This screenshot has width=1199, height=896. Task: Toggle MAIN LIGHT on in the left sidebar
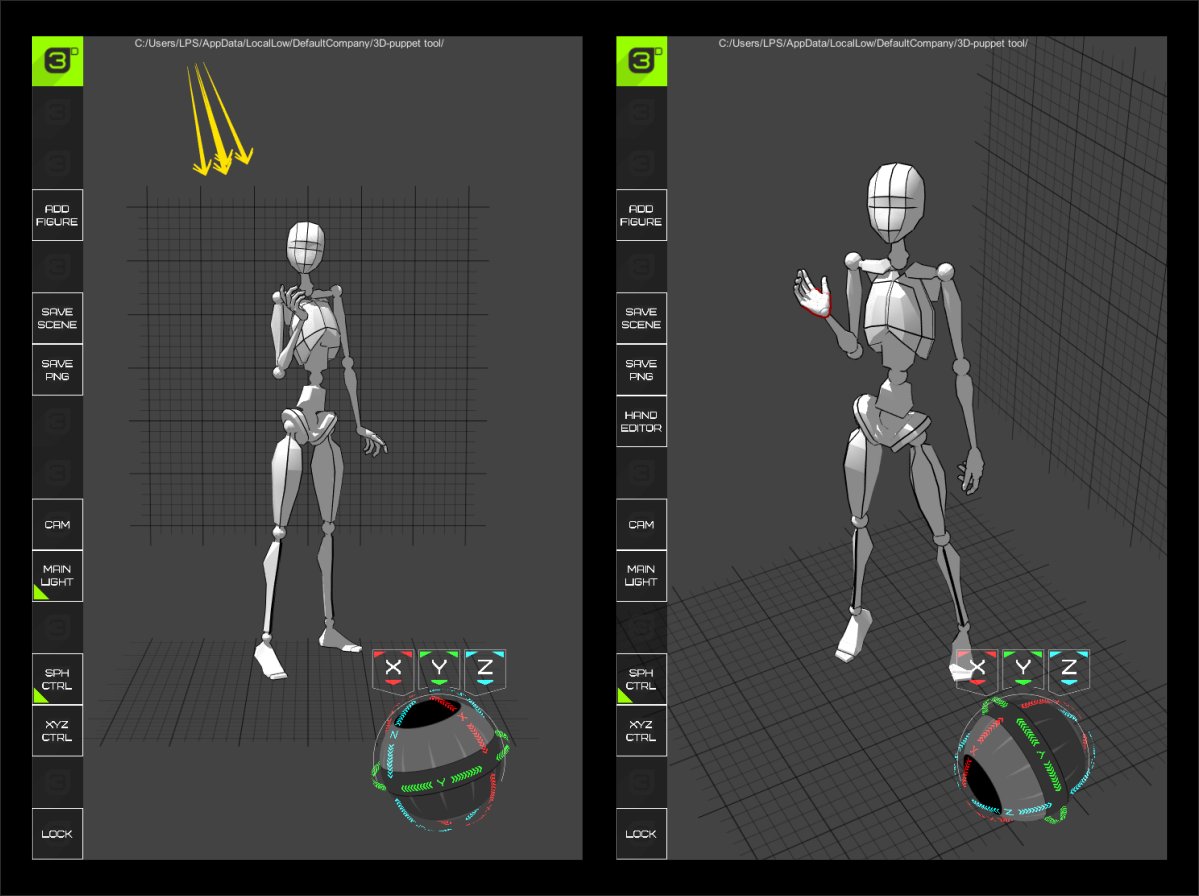point(57,576)
